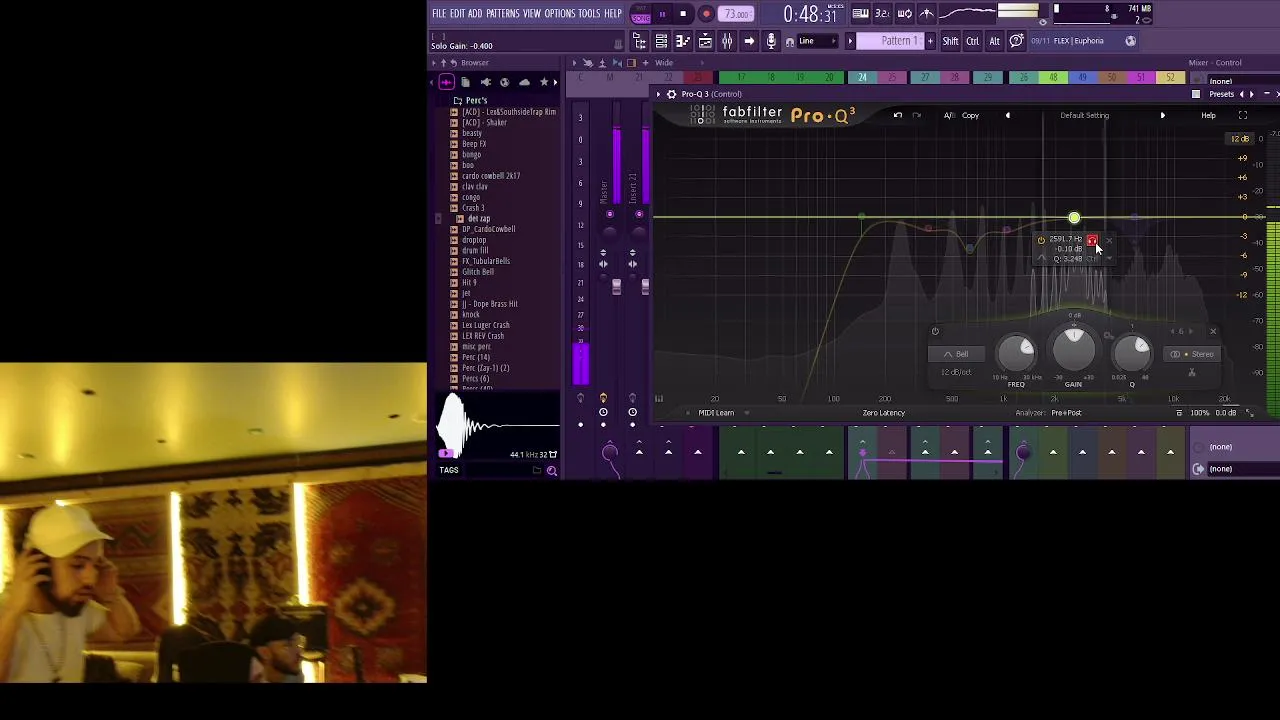Open the Pro-Q 3 Help menu

[1208, 115]
